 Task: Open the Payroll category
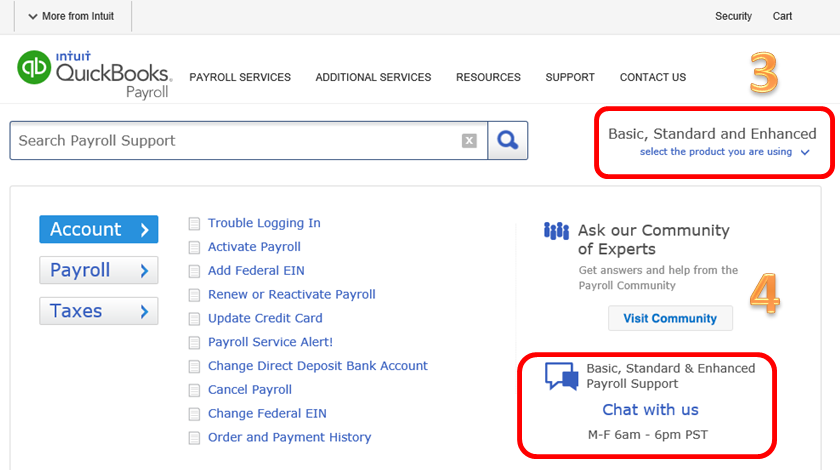point(99,270)
